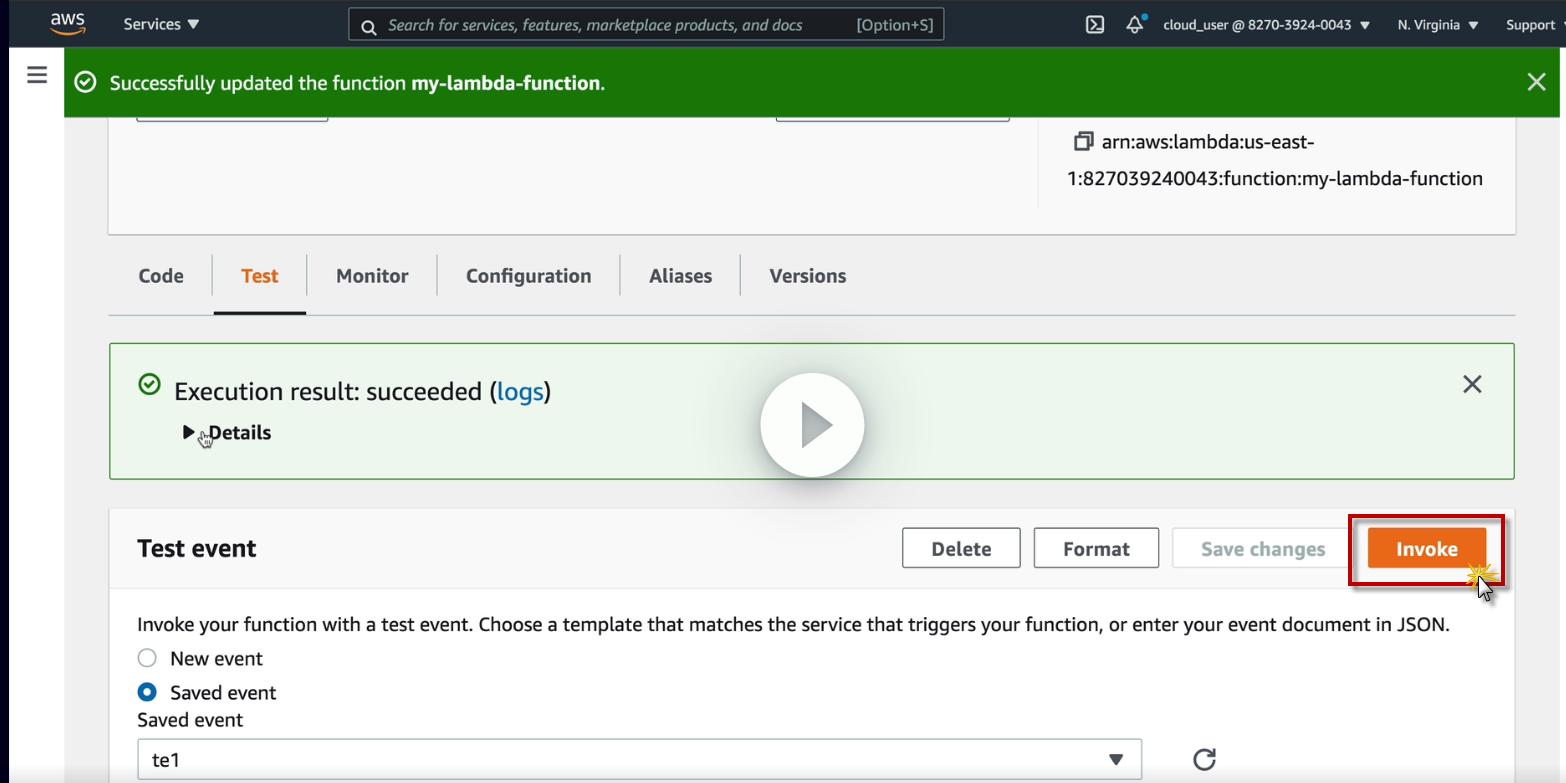This screenshot has width=1566, height=783.
Task: Close the execution result panel
Action: 1471,384
